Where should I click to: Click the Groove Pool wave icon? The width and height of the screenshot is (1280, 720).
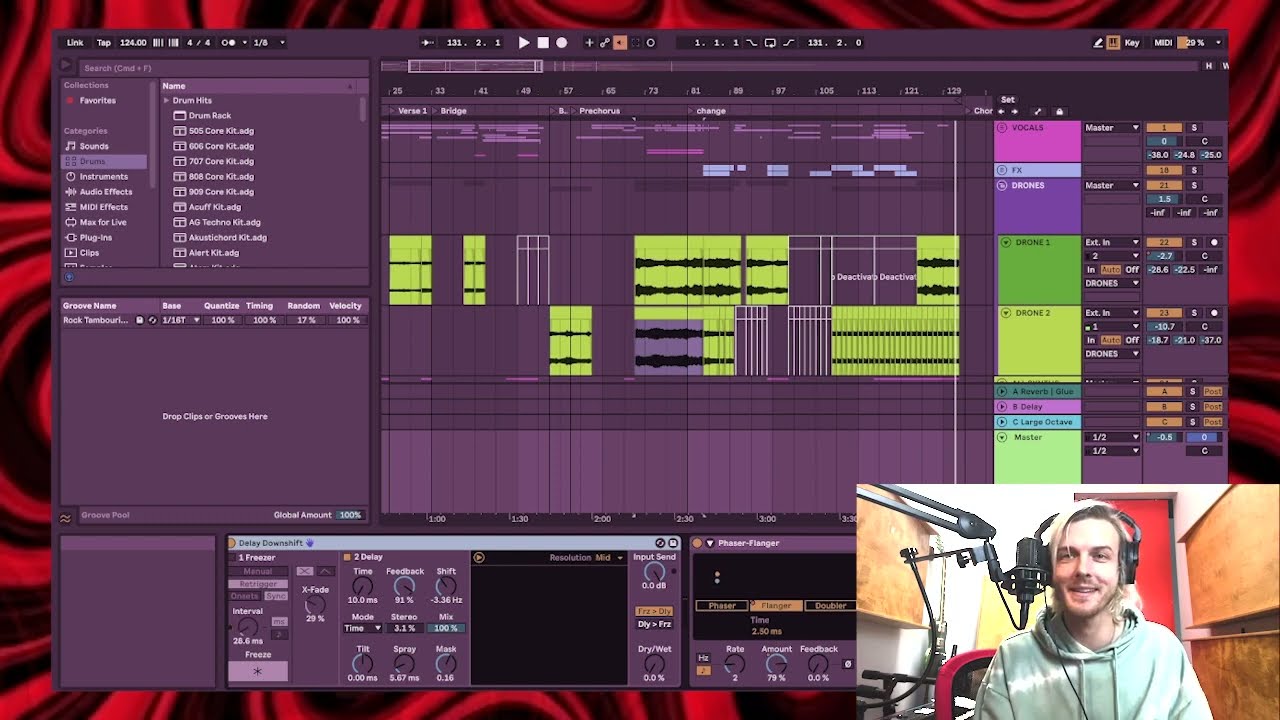click(x=66, y=518)
